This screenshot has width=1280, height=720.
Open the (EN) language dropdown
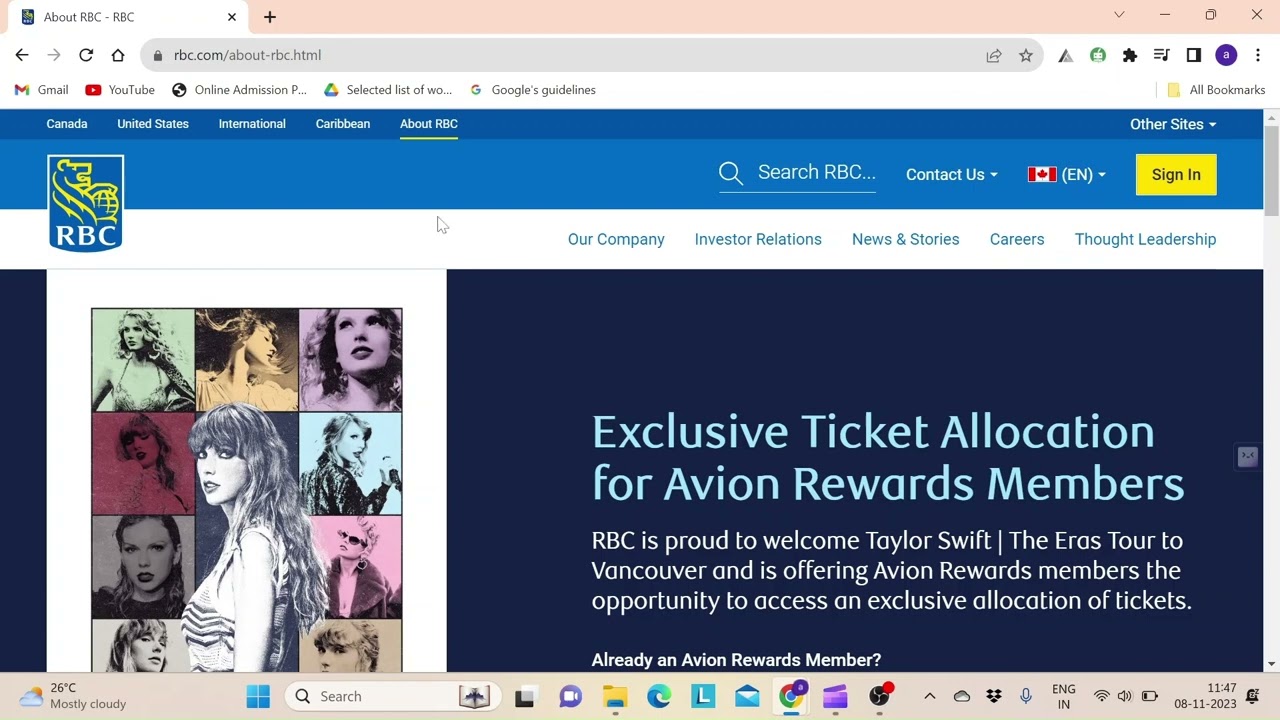point(1067,174)
